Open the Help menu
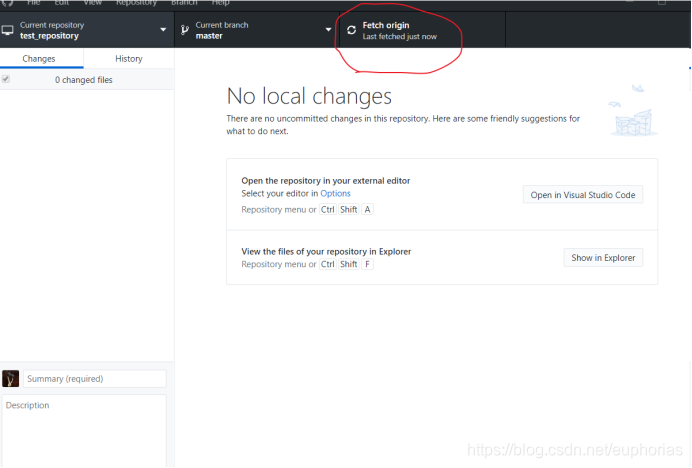The width and height of the screenshot is (692, 468). click(x=220, y=3)
